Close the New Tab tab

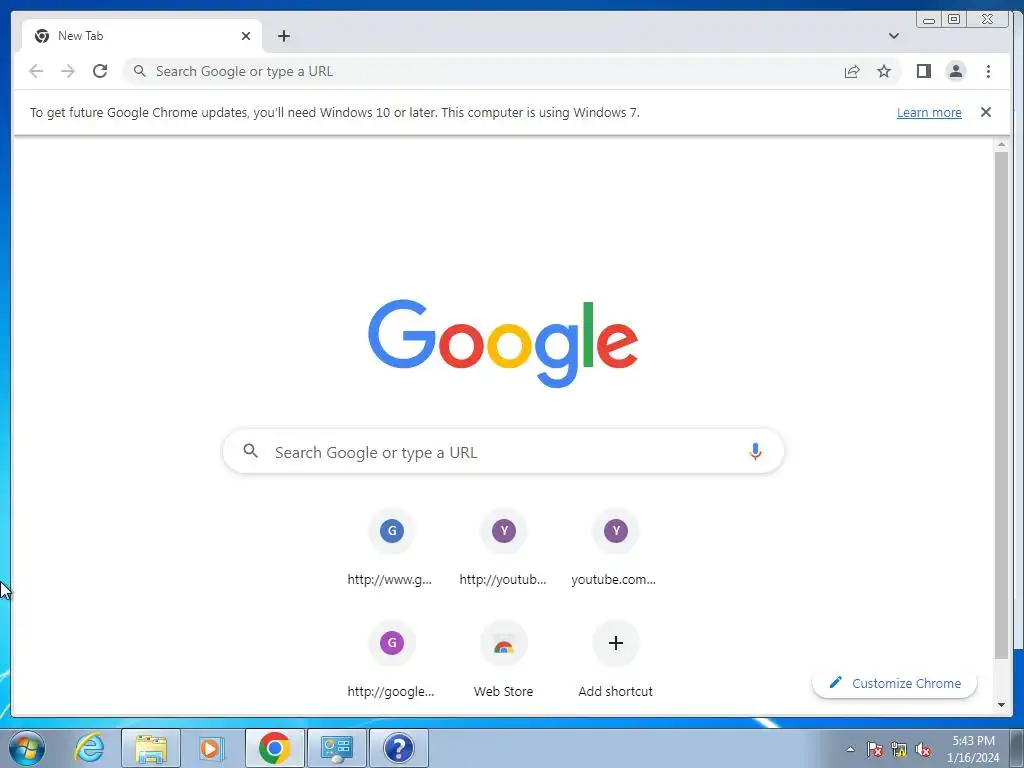click(x=246, y=36)
